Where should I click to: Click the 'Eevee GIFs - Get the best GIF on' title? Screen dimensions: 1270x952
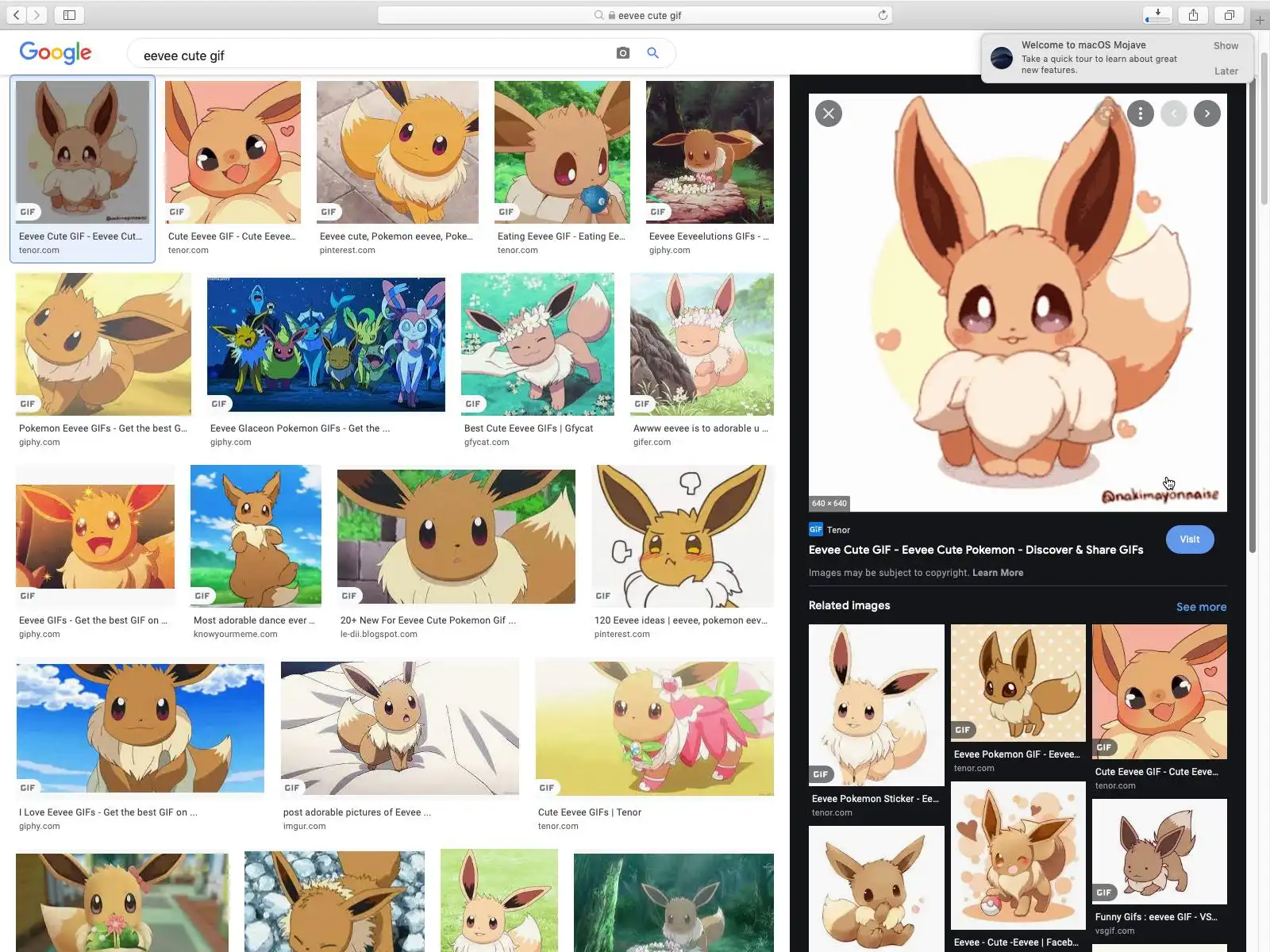click(93, 620)
